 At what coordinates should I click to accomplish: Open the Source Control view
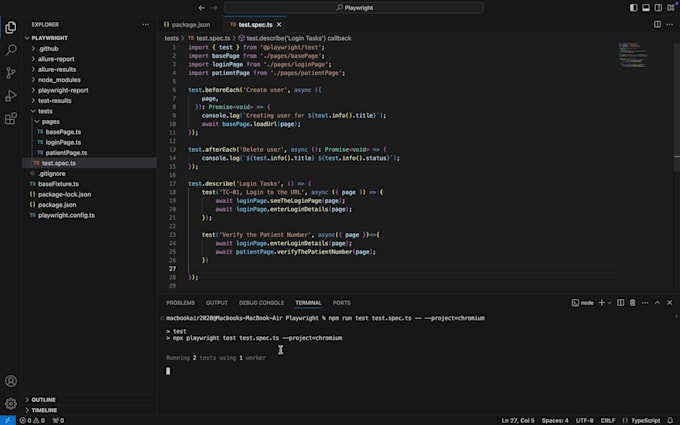tap(11, 73)
